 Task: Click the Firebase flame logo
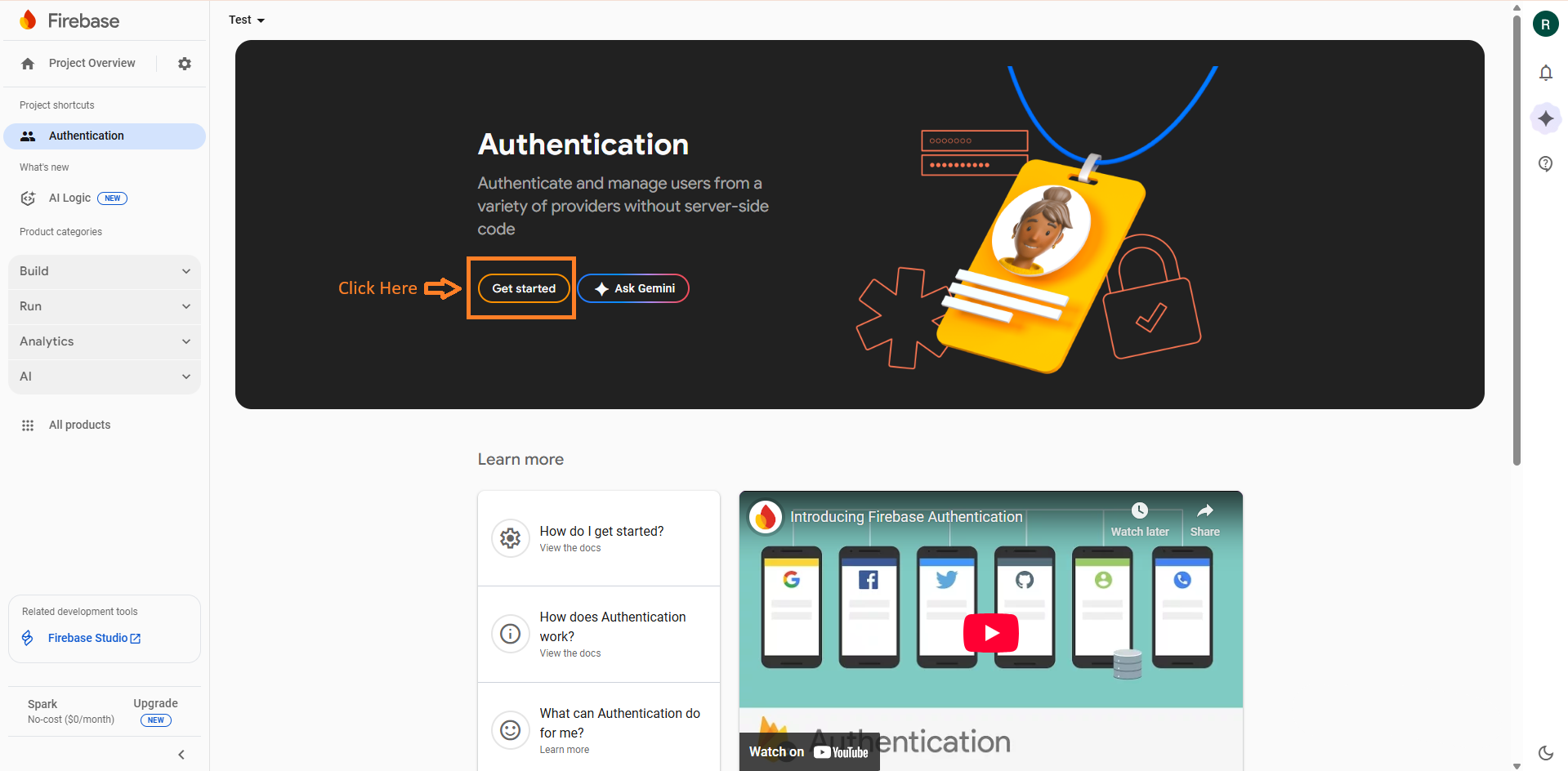click(x=29, y=20)
